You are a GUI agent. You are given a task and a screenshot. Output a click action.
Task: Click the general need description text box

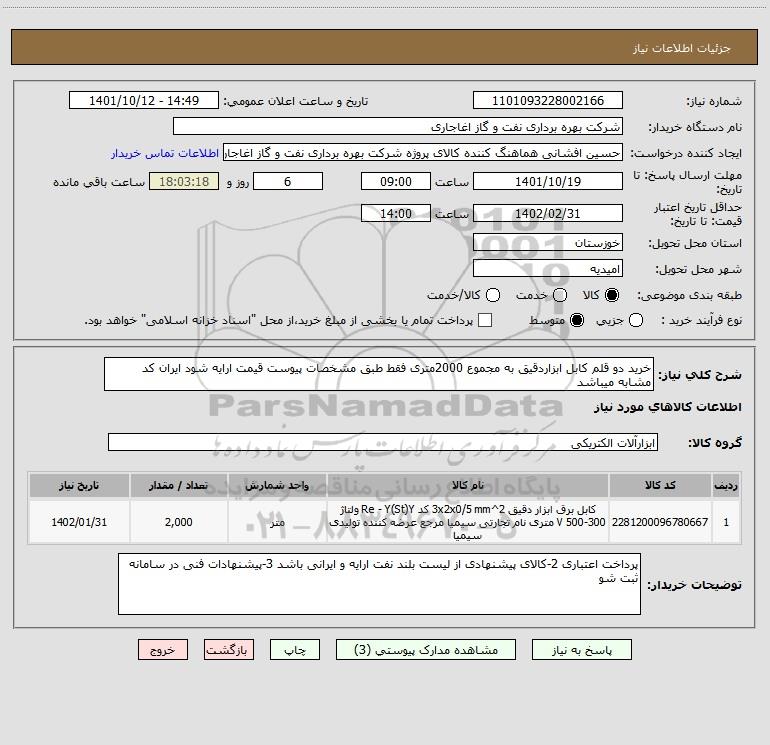coord(379,374)
